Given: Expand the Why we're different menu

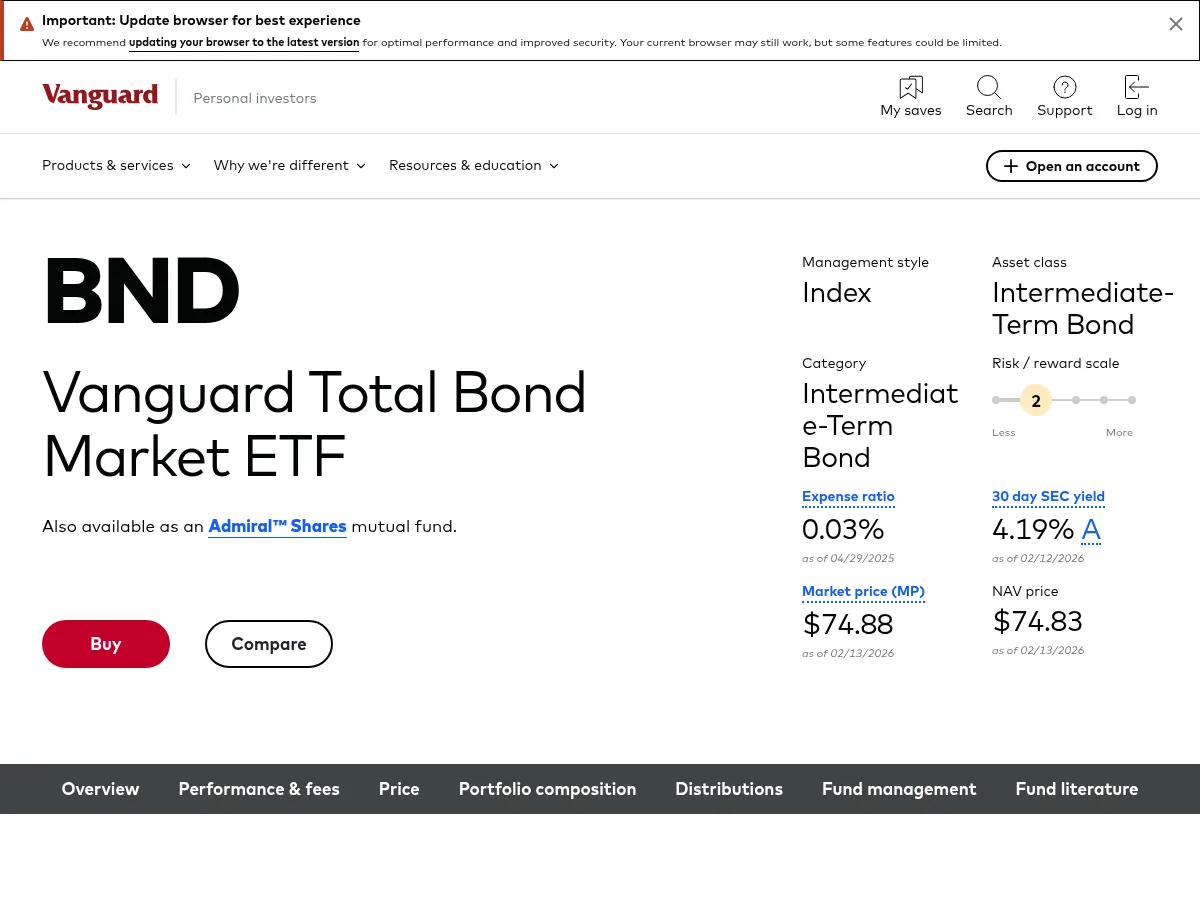Looking at the screenshot, I should [289, 165].
